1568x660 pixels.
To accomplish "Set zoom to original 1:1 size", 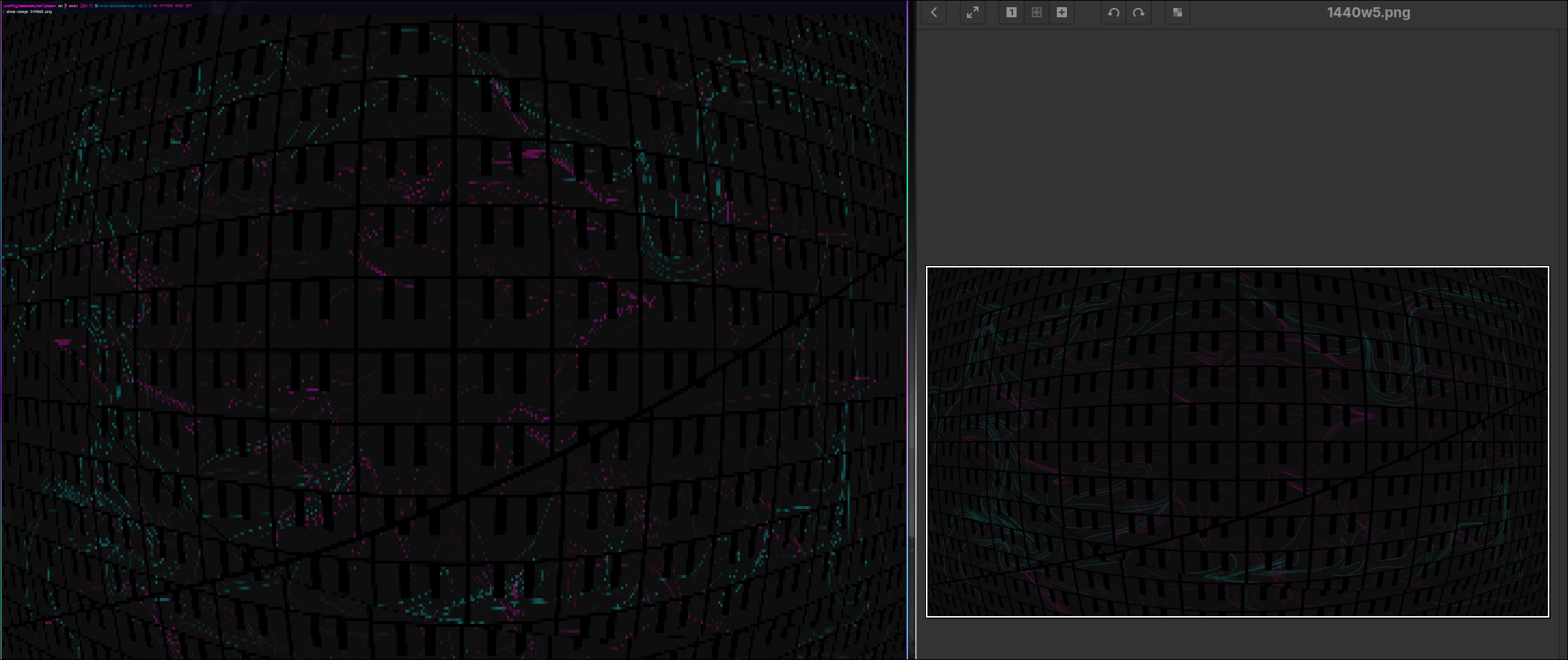I will [x=1011, y=12].
